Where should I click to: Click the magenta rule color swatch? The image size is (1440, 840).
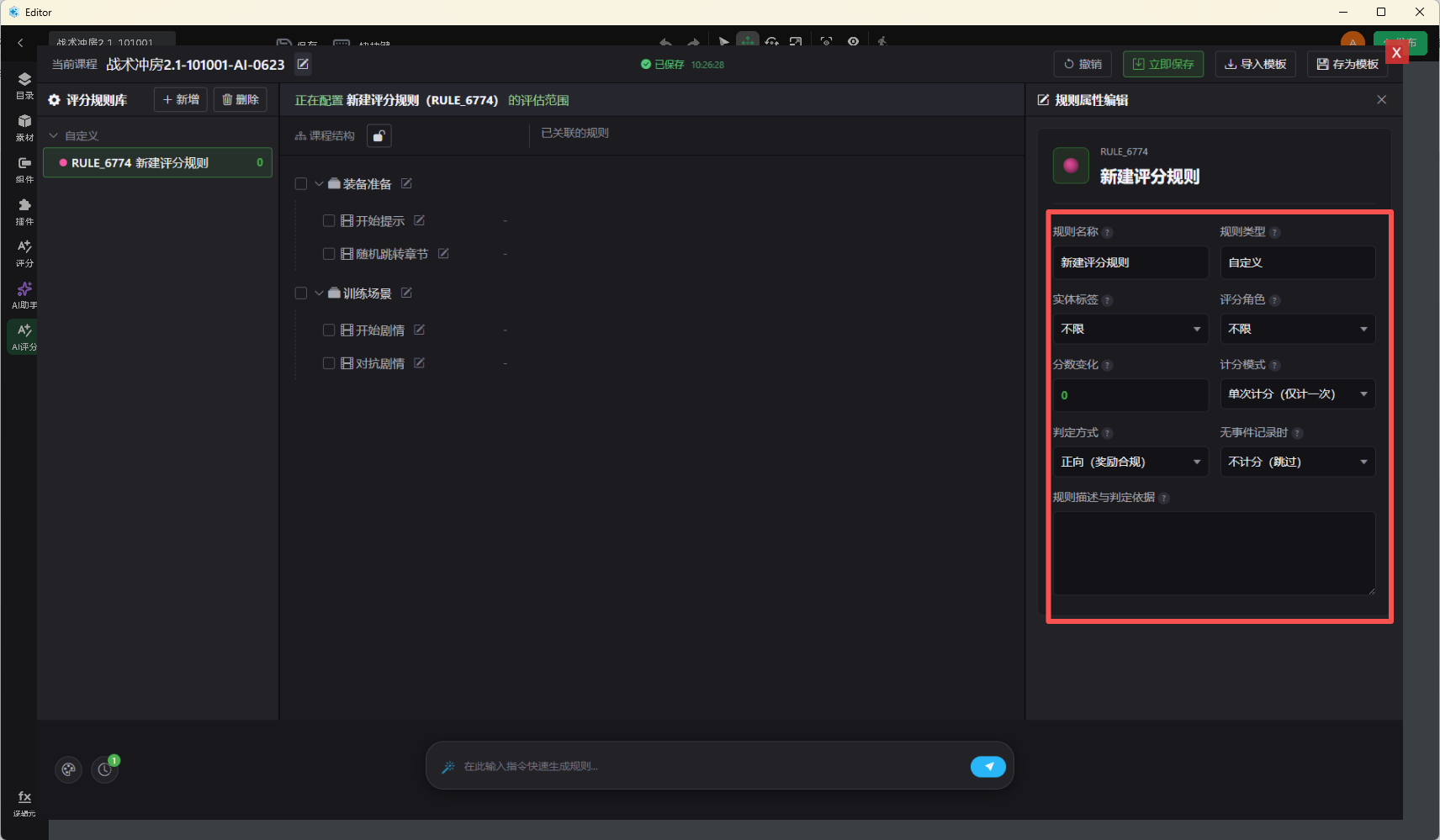coord(1071,165)
